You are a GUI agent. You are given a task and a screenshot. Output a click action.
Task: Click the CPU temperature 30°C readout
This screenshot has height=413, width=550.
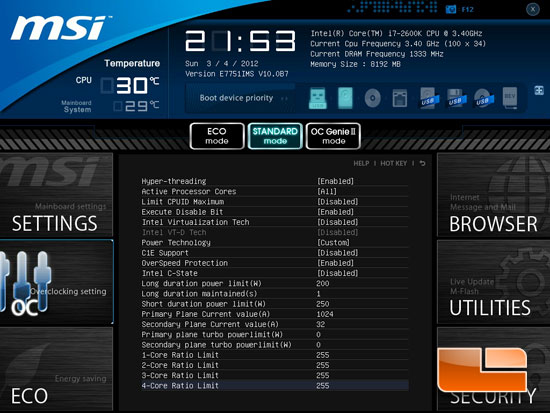click(130, 85)
